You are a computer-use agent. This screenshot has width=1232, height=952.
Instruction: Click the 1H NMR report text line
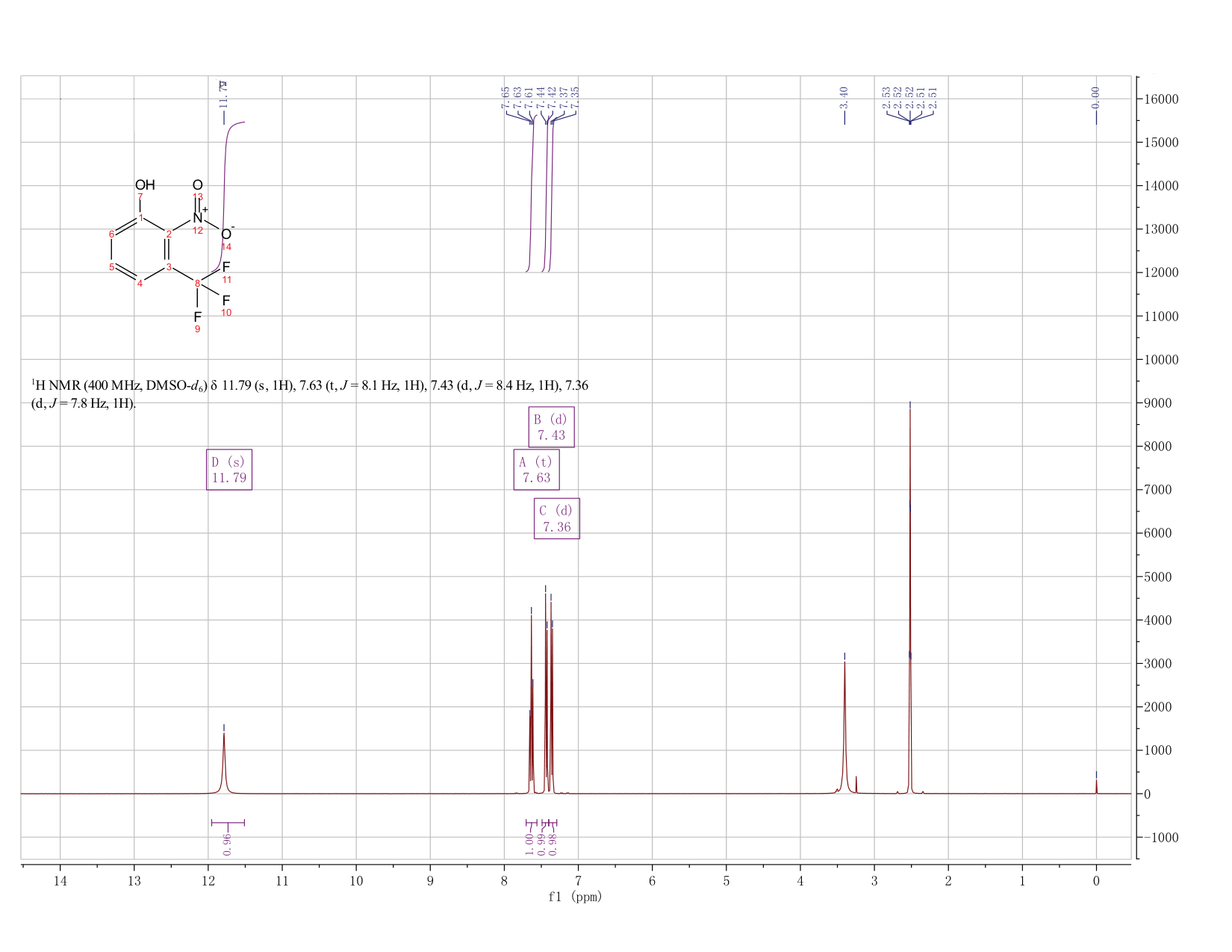(310, 394)
